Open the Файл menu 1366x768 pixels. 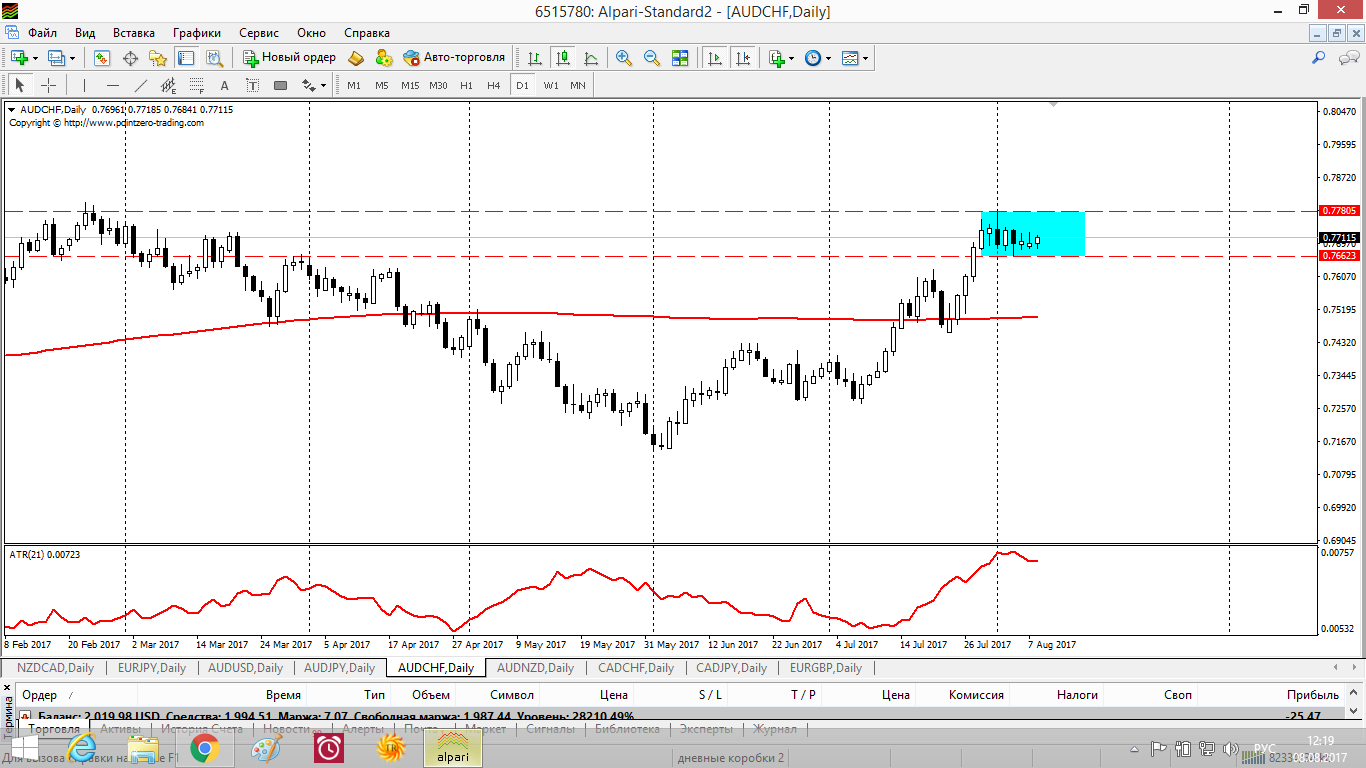click(42, 33)
